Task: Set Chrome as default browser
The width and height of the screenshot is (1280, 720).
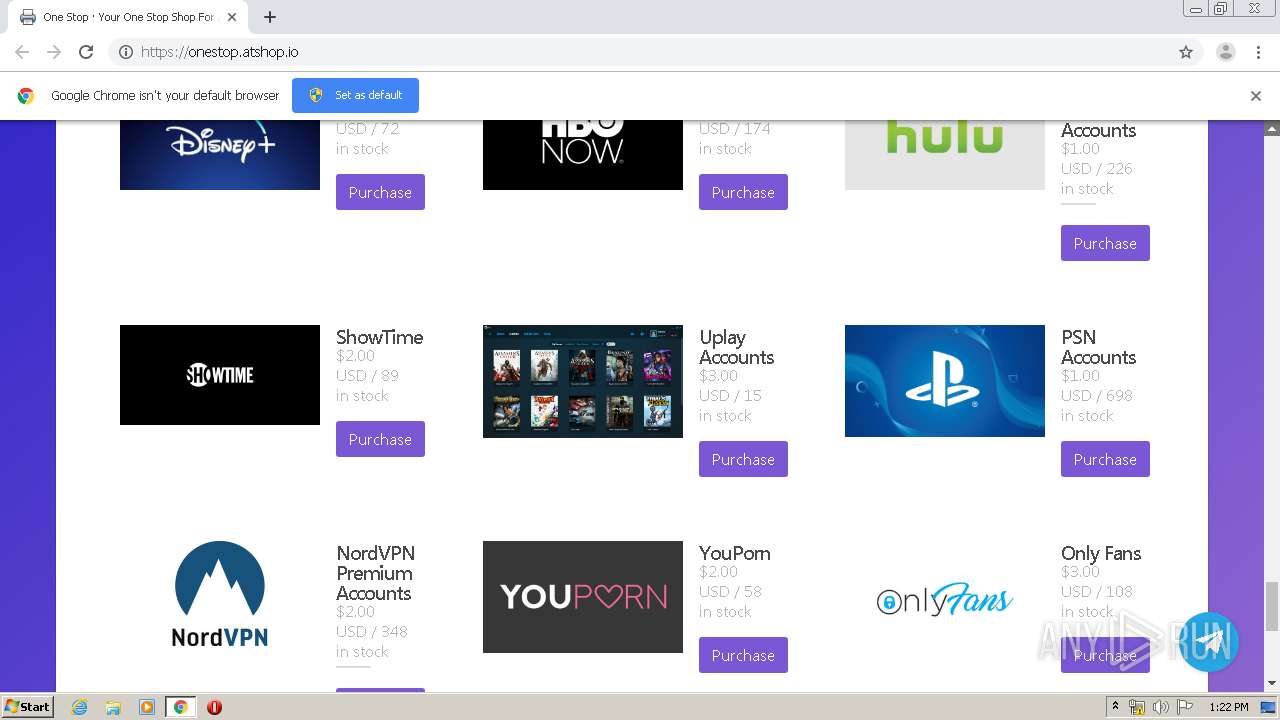Action: pos(355,95)
